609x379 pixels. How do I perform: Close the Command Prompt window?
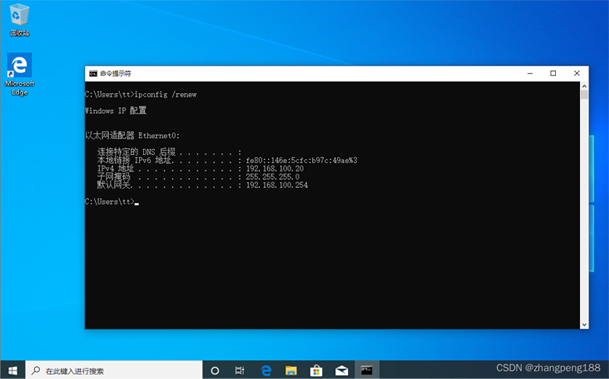coord(577,73)
